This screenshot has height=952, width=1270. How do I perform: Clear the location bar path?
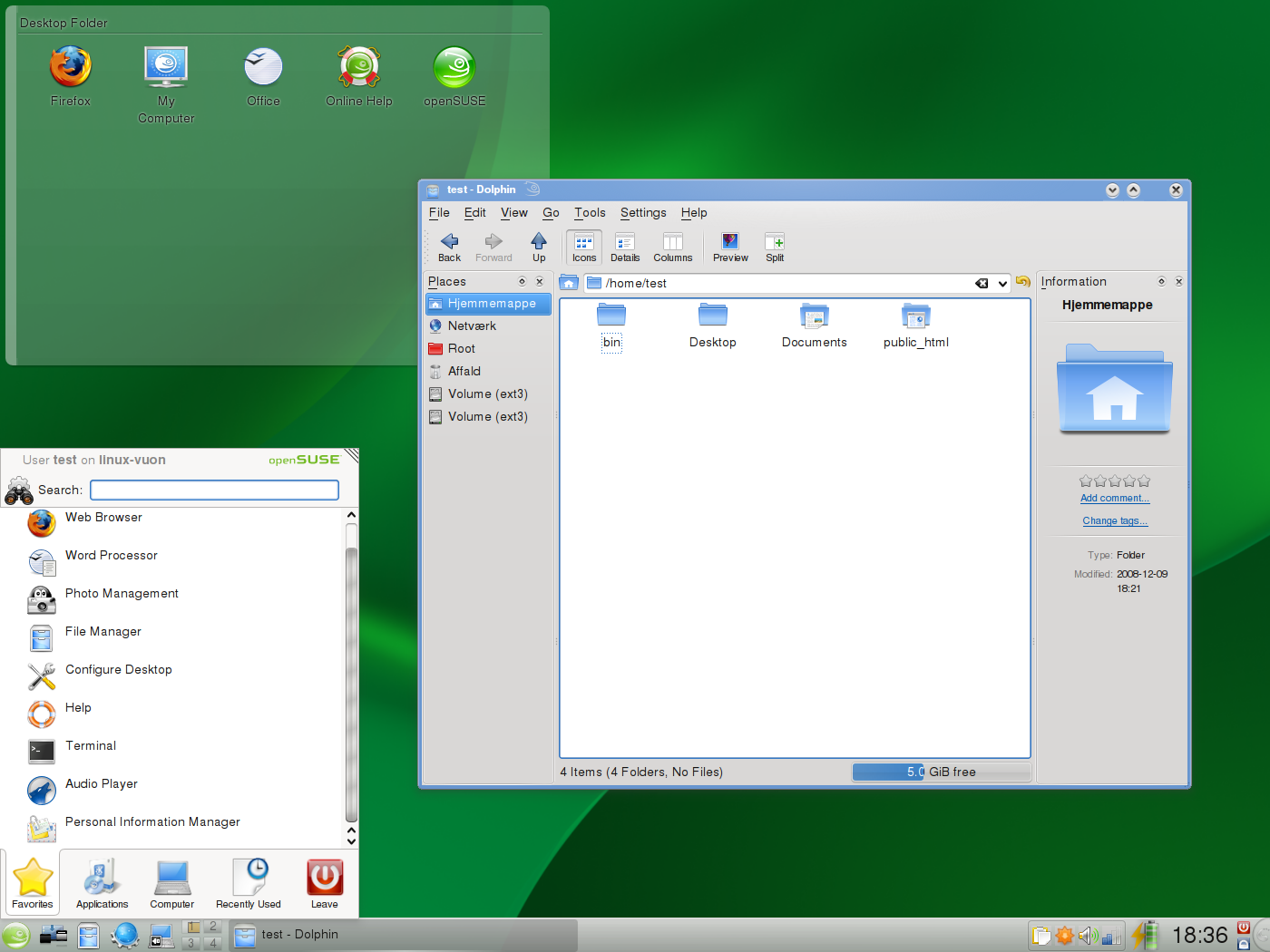click(982, 284)
